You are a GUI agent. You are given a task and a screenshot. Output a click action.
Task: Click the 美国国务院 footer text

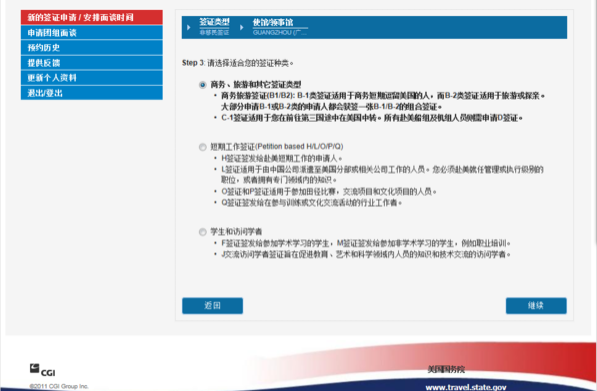tap(446, 369)
